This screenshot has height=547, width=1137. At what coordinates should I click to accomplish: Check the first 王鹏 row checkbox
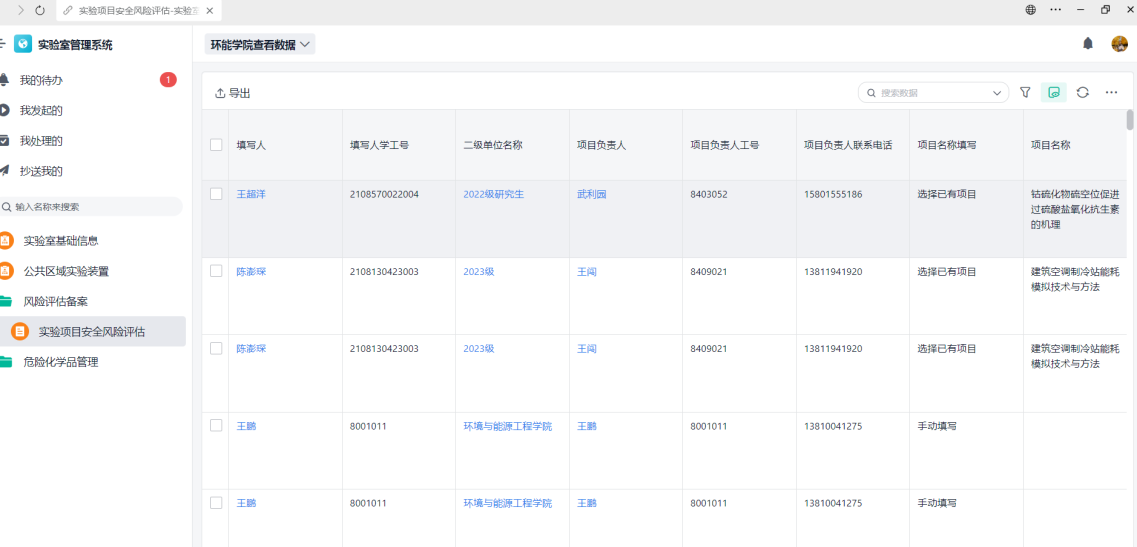216,426
